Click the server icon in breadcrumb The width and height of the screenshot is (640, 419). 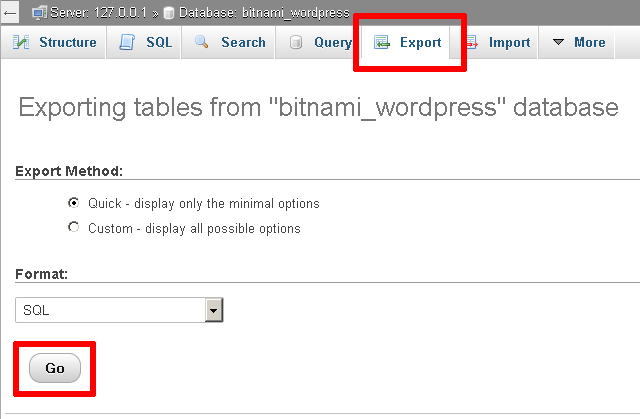(x=39, y=12)
